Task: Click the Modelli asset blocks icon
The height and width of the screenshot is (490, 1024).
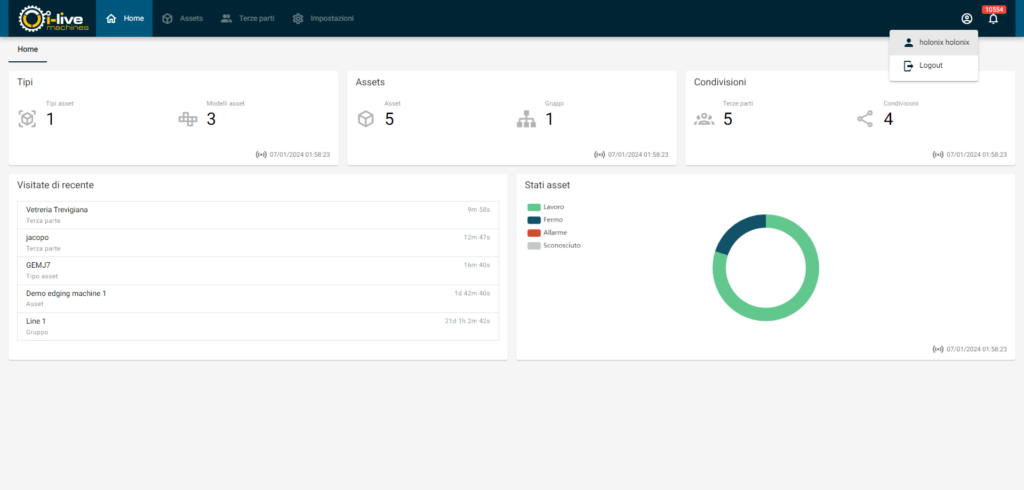Action: pos(188,119)
